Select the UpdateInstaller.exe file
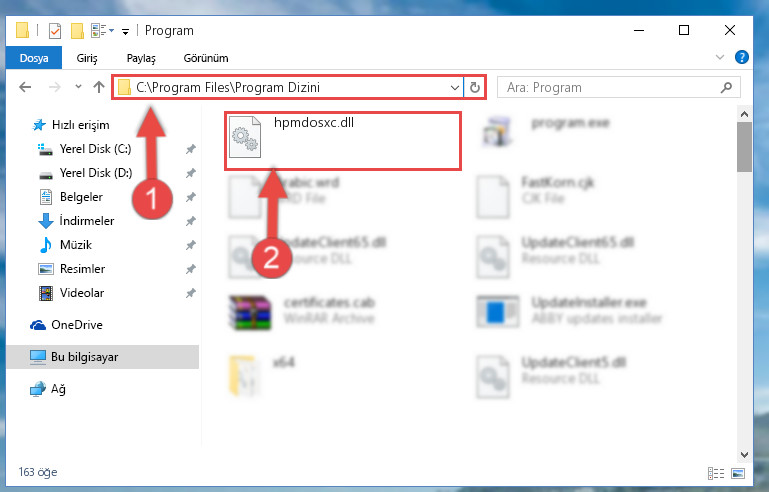Viewport: 769px width, 492px height. pyautogui.click(x=569, y=311)
